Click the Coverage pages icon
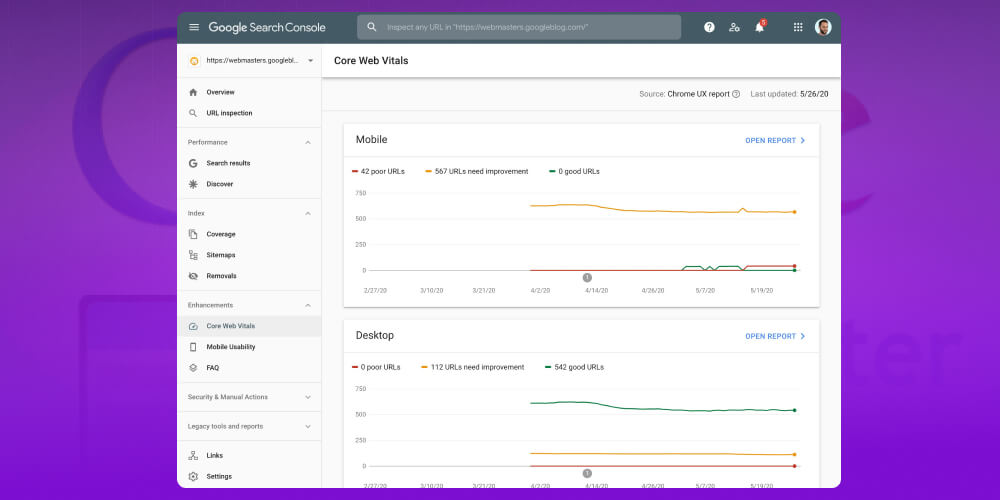The width and height of the screenshot is (1000, 500). 193,234
